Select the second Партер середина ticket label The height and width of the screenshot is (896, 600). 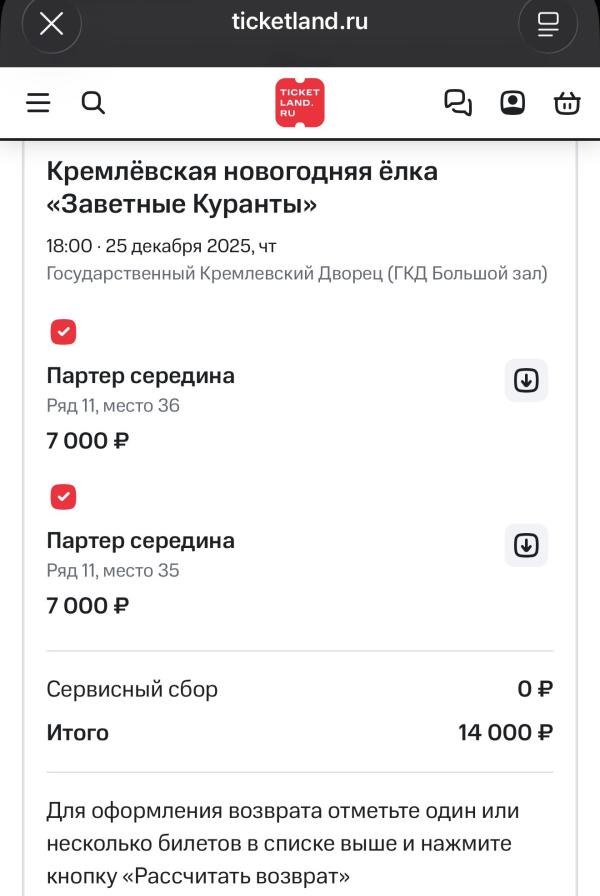[141, 541]
